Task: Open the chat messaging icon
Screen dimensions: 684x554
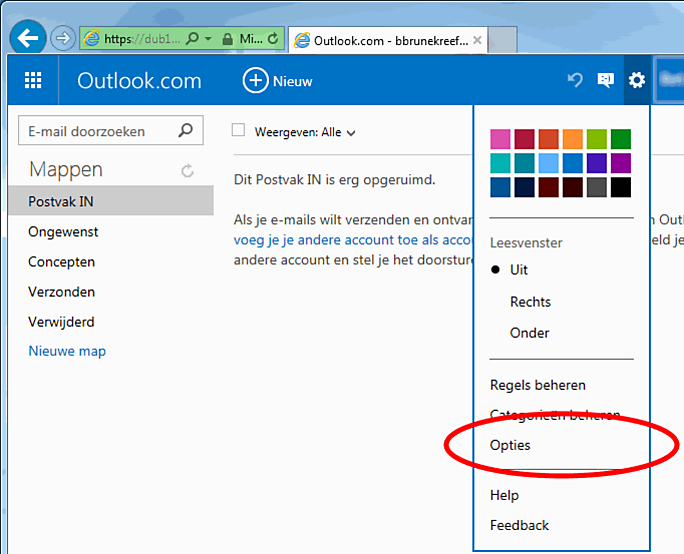Action: click(x=605, y=80)
